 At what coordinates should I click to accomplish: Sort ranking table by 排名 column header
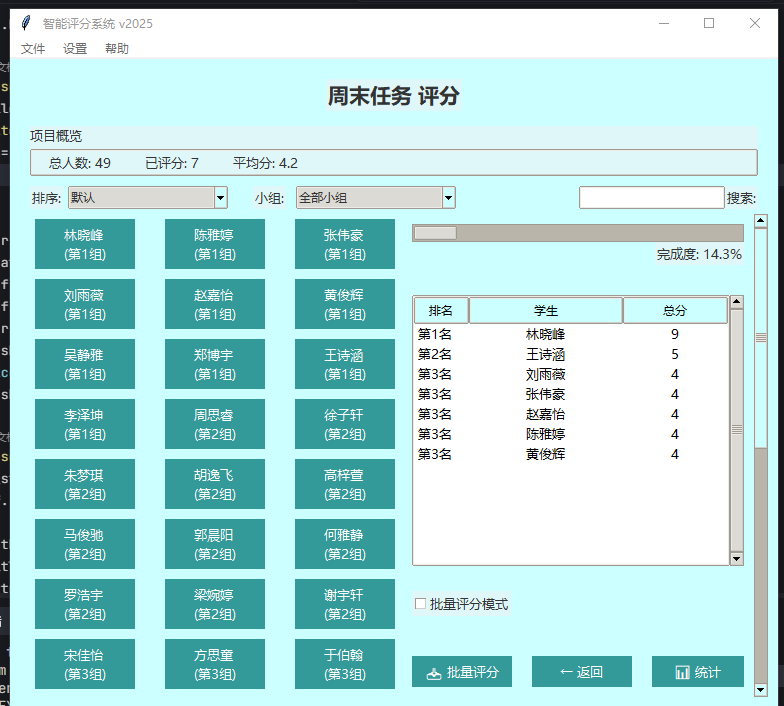coord(441,310)
